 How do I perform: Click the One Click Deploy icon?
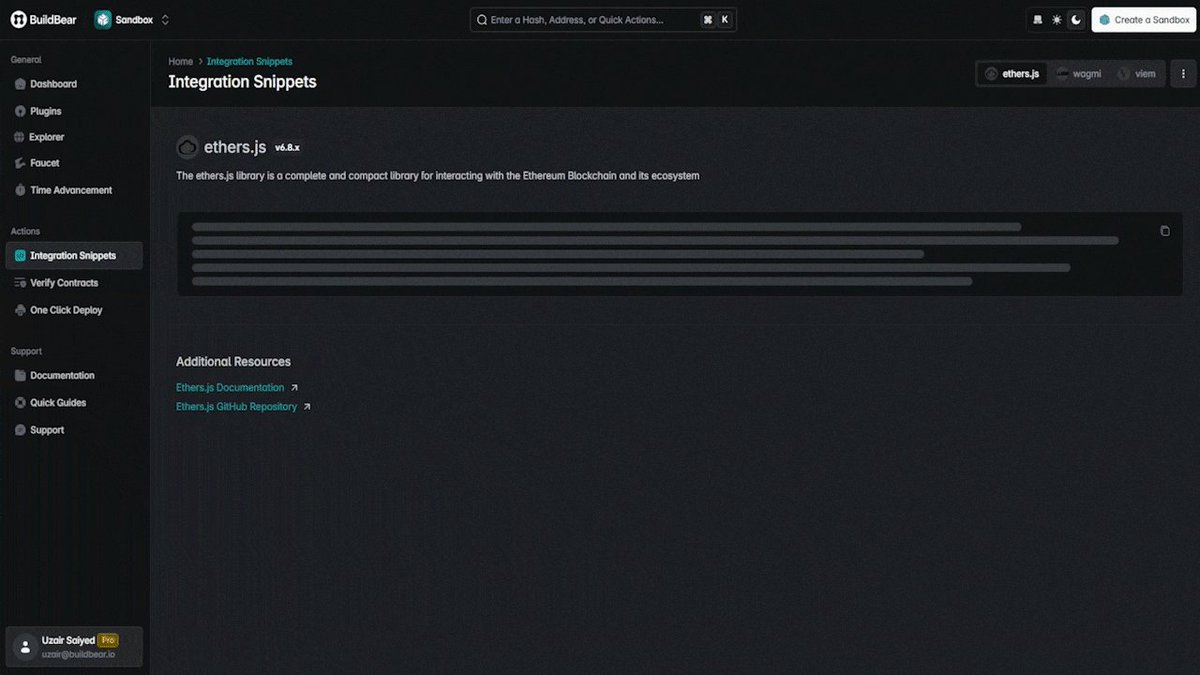(21, 310)
